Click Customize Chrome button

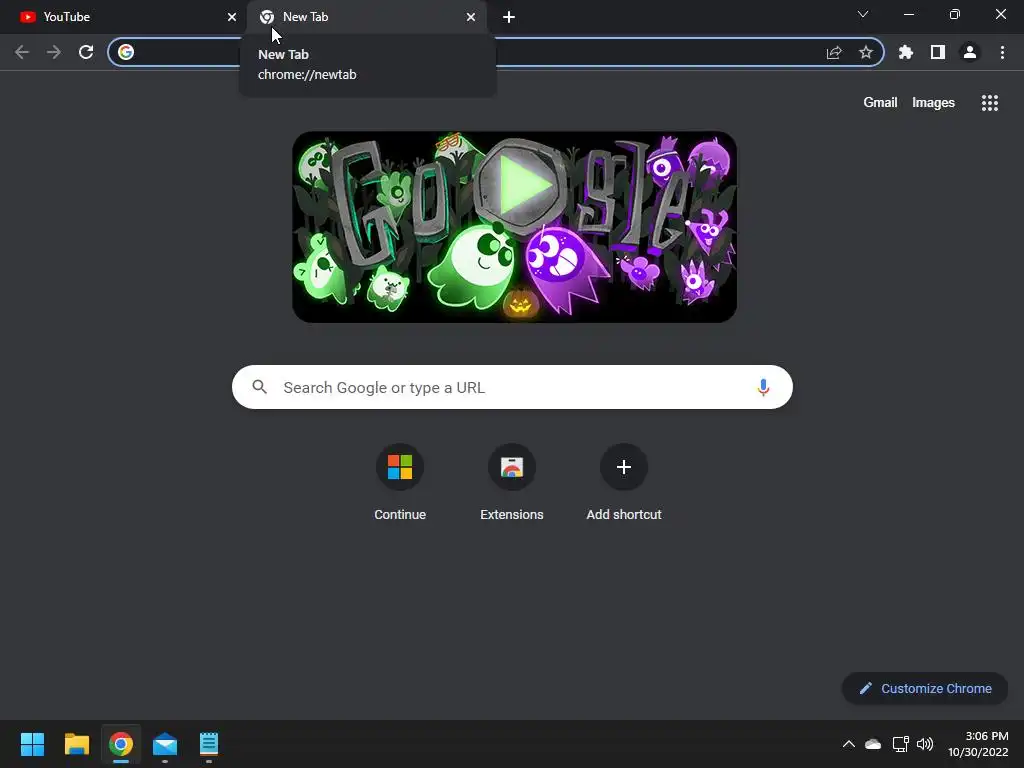point(925,688)
